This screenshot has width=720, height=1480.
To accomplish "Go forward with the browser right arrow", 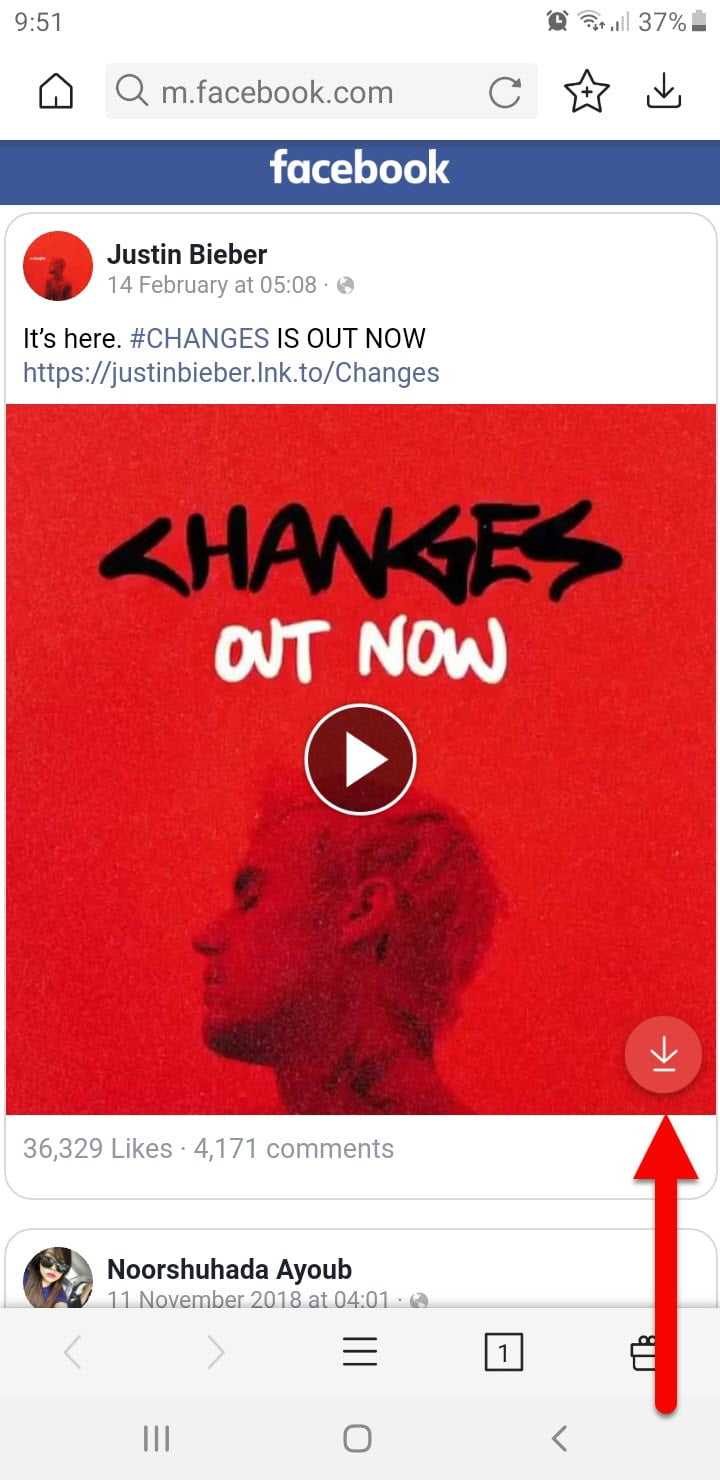I will pyautogui.click(x=216, y=1353).
